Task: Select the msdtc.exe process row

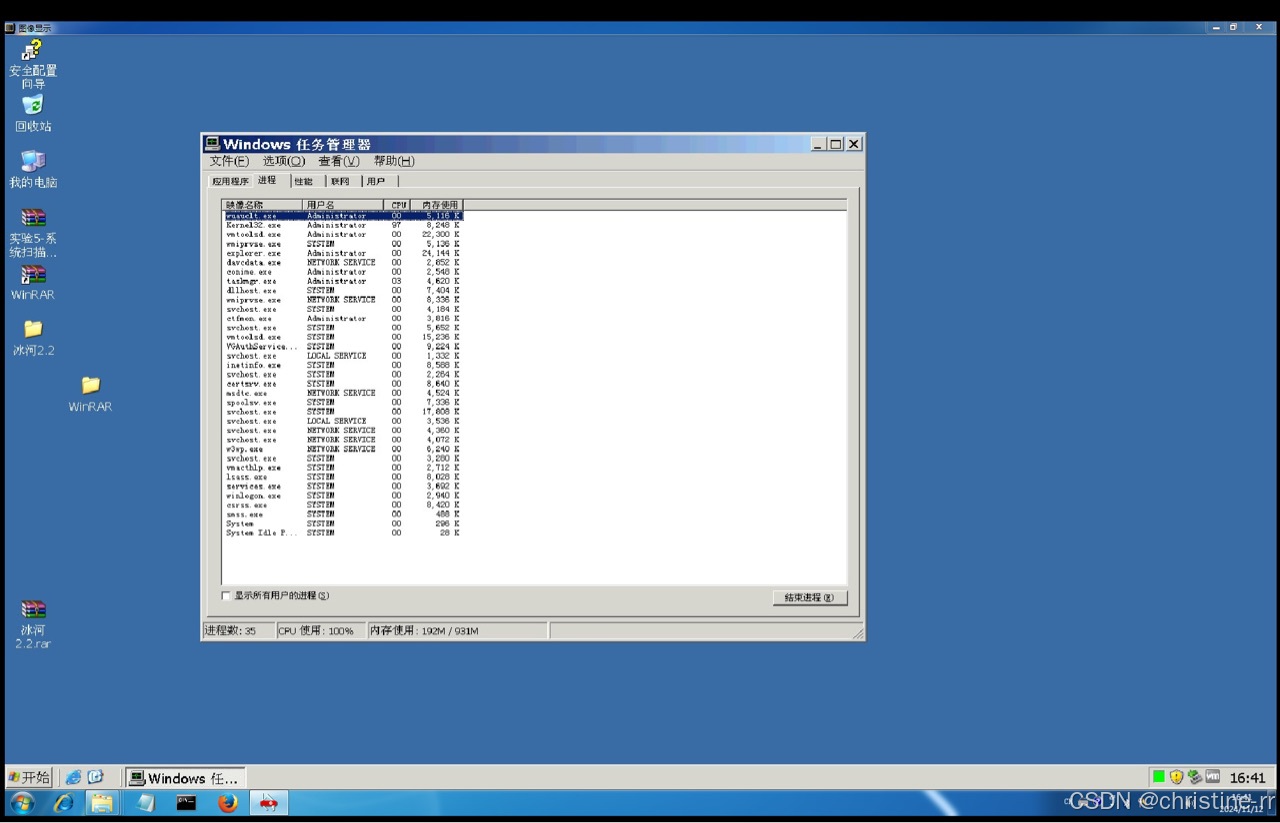Action: click(x=342, y=393)
